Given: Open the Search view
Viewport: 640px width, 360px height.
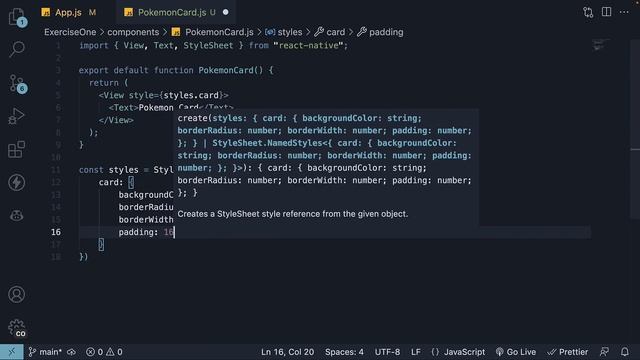Looking at the screenshot, I should pos(16,49).
